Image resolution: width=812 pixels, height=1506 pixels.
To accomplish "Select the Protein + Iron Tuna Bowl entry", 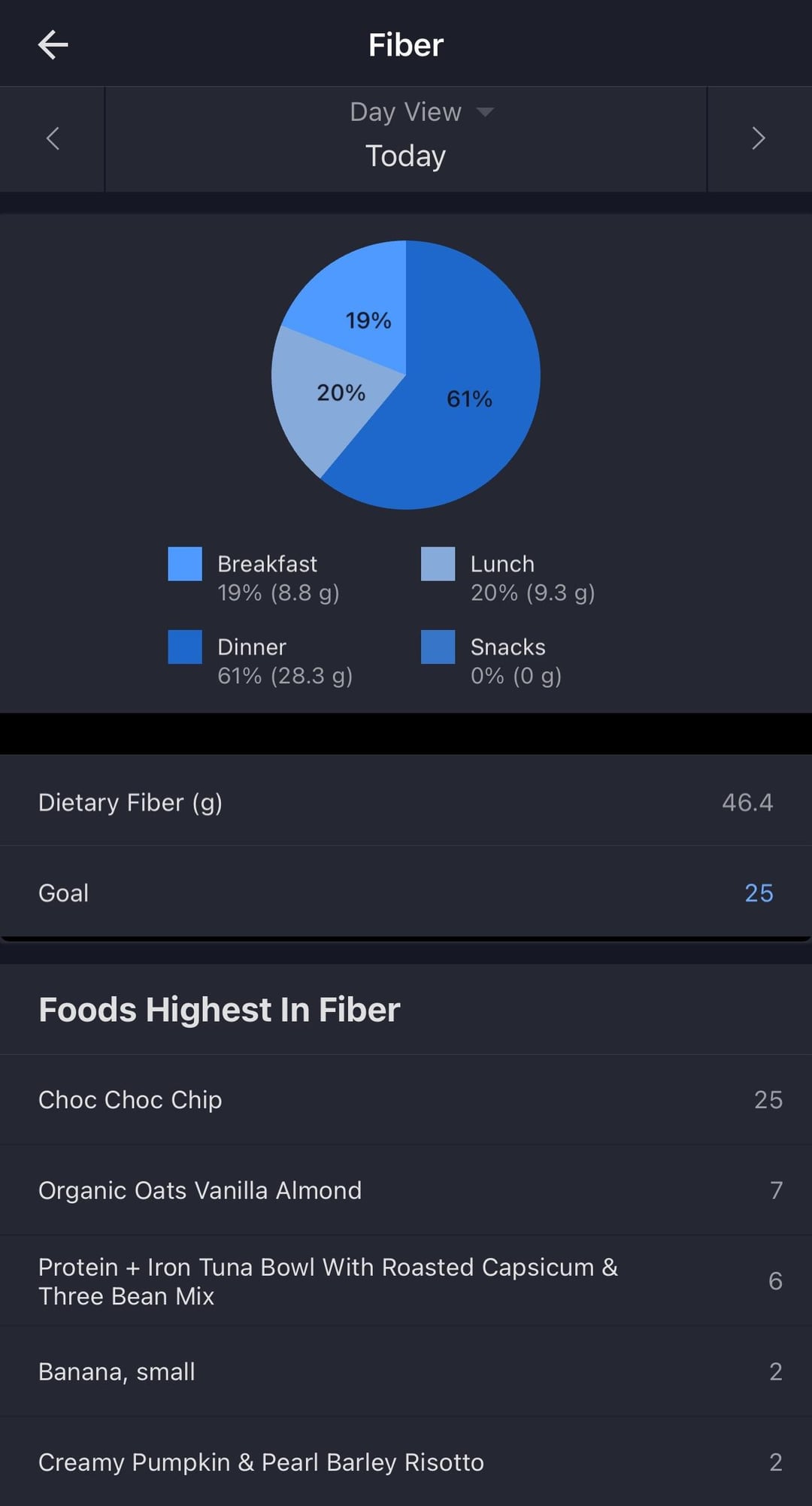I will [x=406, y=1281].
